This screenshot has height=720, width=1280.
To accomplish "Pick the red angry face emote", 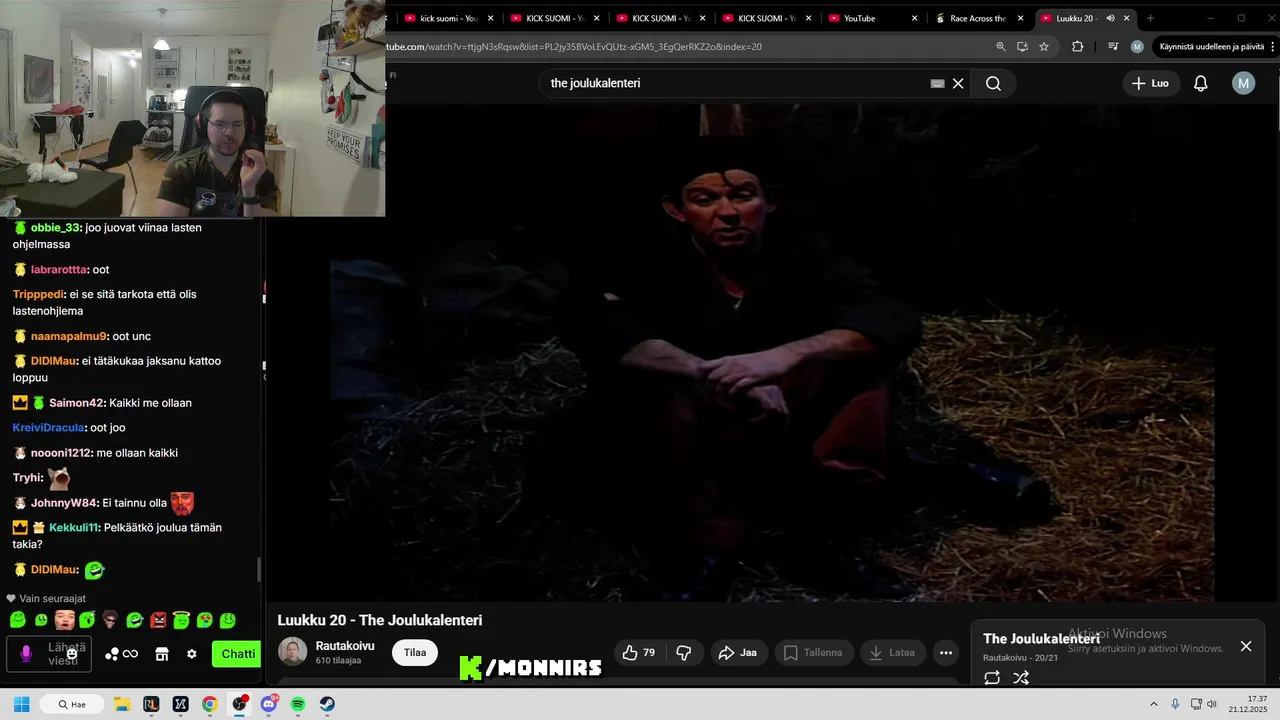I will [x=158, y=620].
